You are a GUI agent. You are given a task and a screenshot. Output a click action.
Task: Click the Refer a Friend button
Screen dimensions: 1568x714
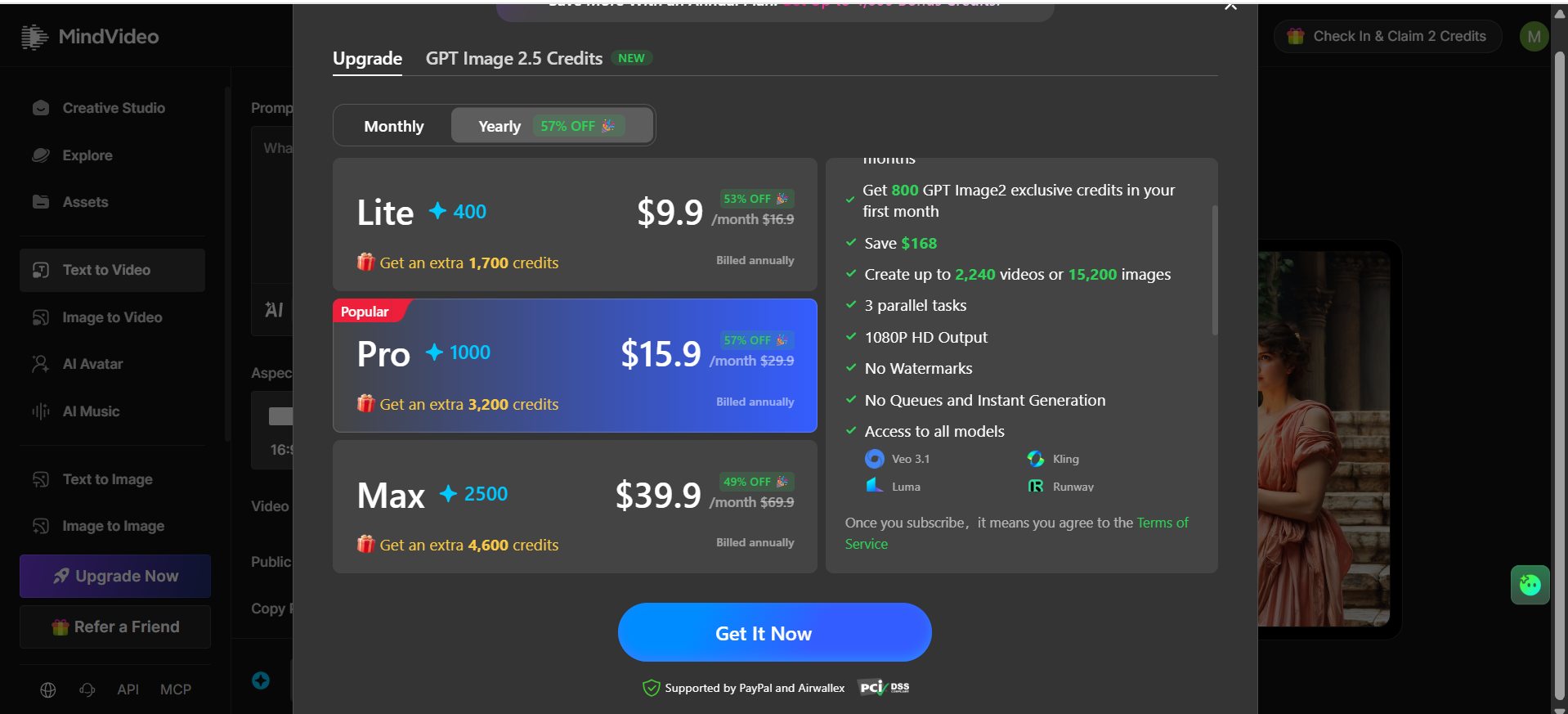(x=115, y=626)
